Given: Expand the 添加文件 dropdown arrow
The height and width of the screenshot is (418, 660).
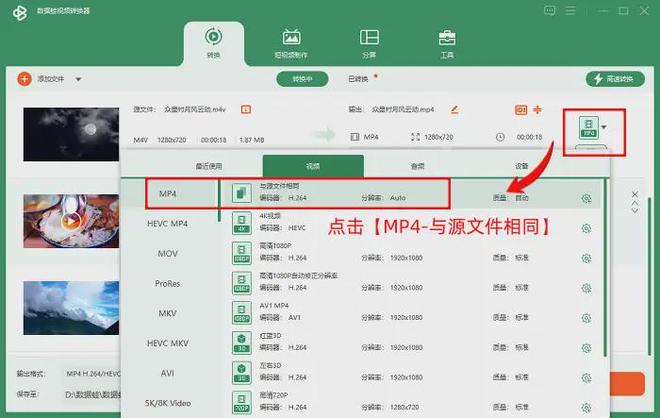Looking at the screenshot, I should pos(78,79).
